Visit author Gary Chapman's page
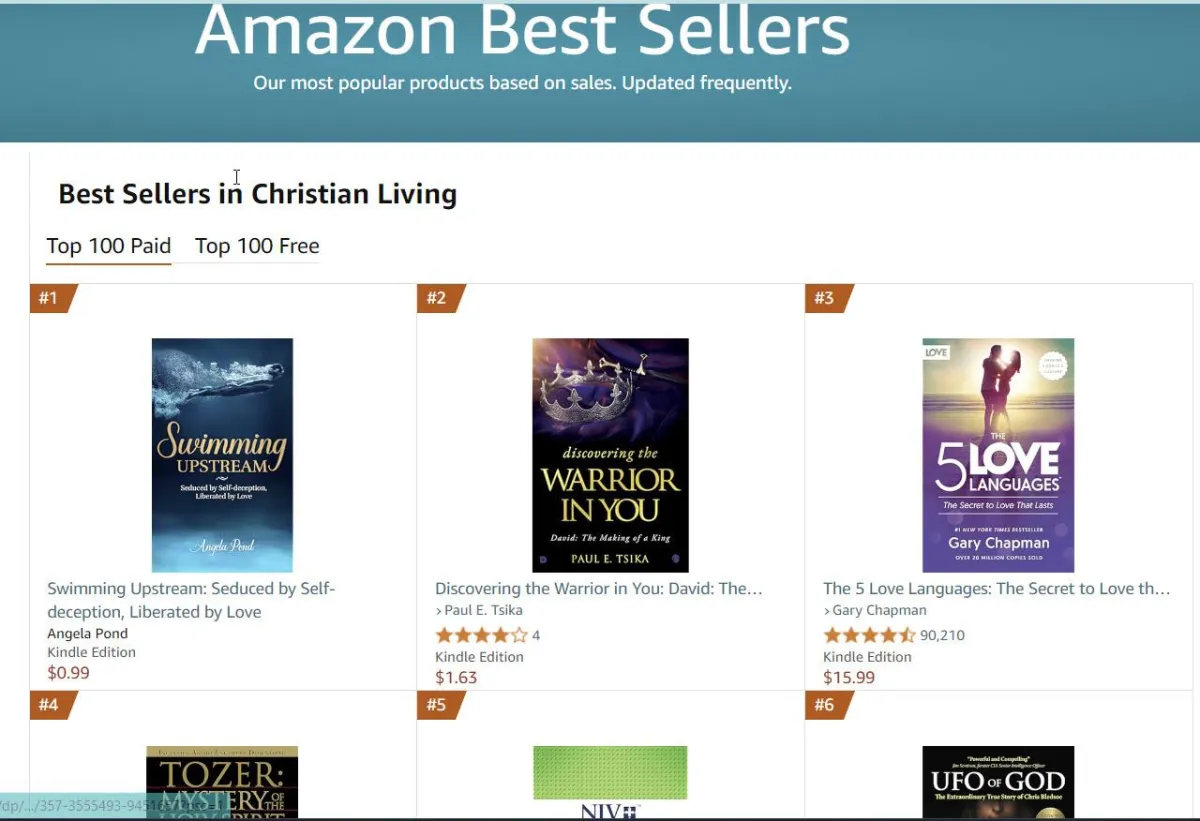1200x821 pixels. pyautogui.click(x=880, y=610)
